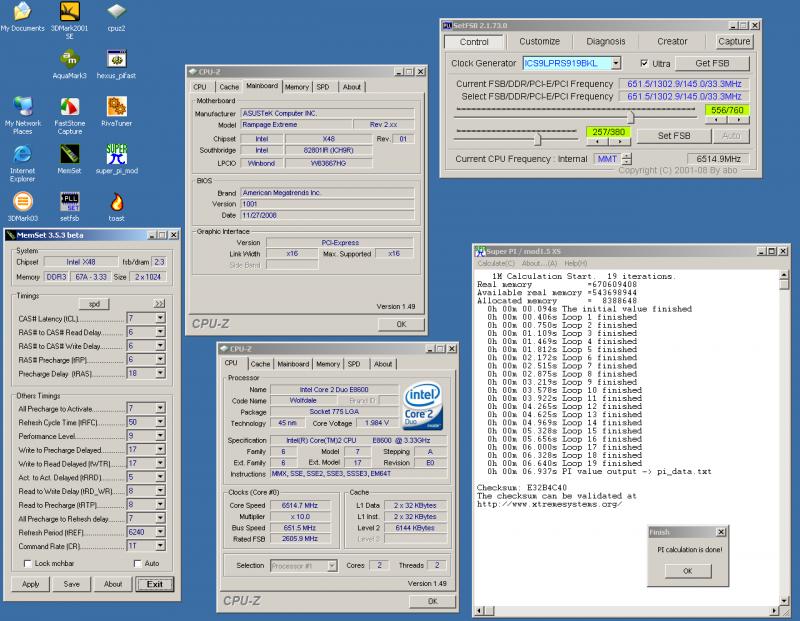Click MemSet title bar icon
Image resolution: width=800 pixels, height=621 pixels.
11,235
